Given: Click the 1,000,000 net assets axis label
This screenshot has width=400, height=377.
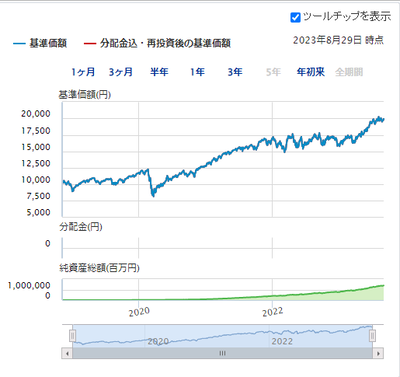Looking at the screenshot, I should pos(29,286).
